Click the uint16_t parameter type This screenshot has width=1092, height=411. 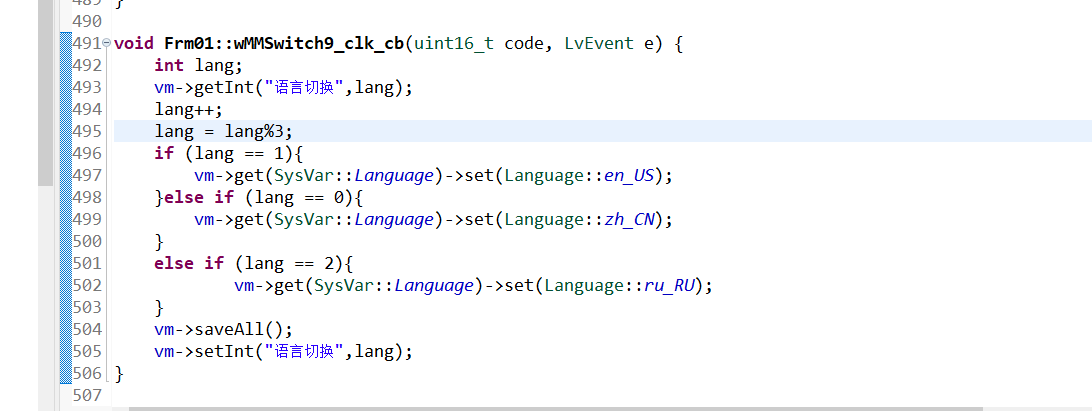tap(454, 43)
